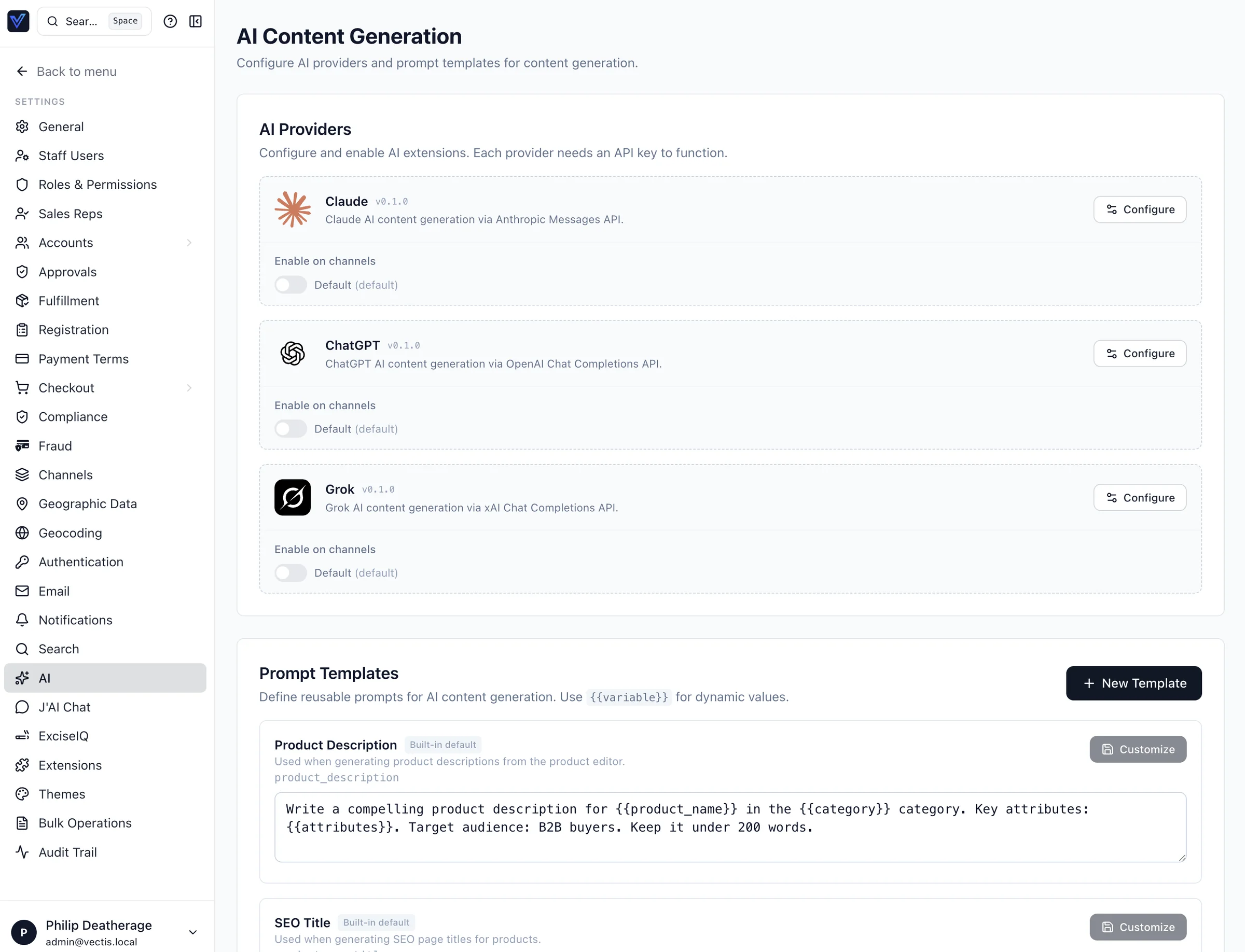
Task: Expand the Checkout section
Action: click(x=189, y=388)
